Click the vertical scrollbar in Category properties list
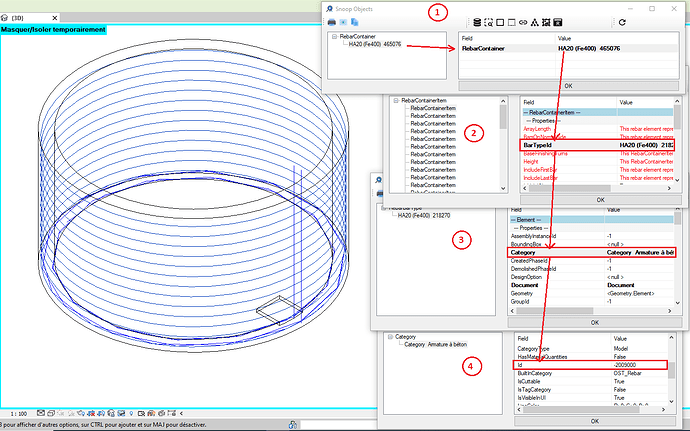The image size is (690, 431). (x=672, y=369)
